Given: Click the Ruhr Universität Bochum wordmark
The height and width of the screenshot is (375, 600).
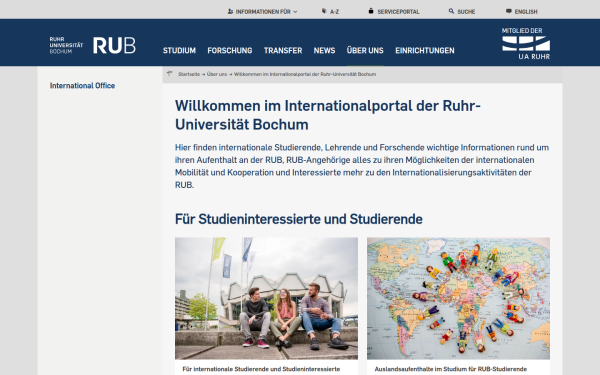Looking at the screenshot, I should tap(66, 45).
